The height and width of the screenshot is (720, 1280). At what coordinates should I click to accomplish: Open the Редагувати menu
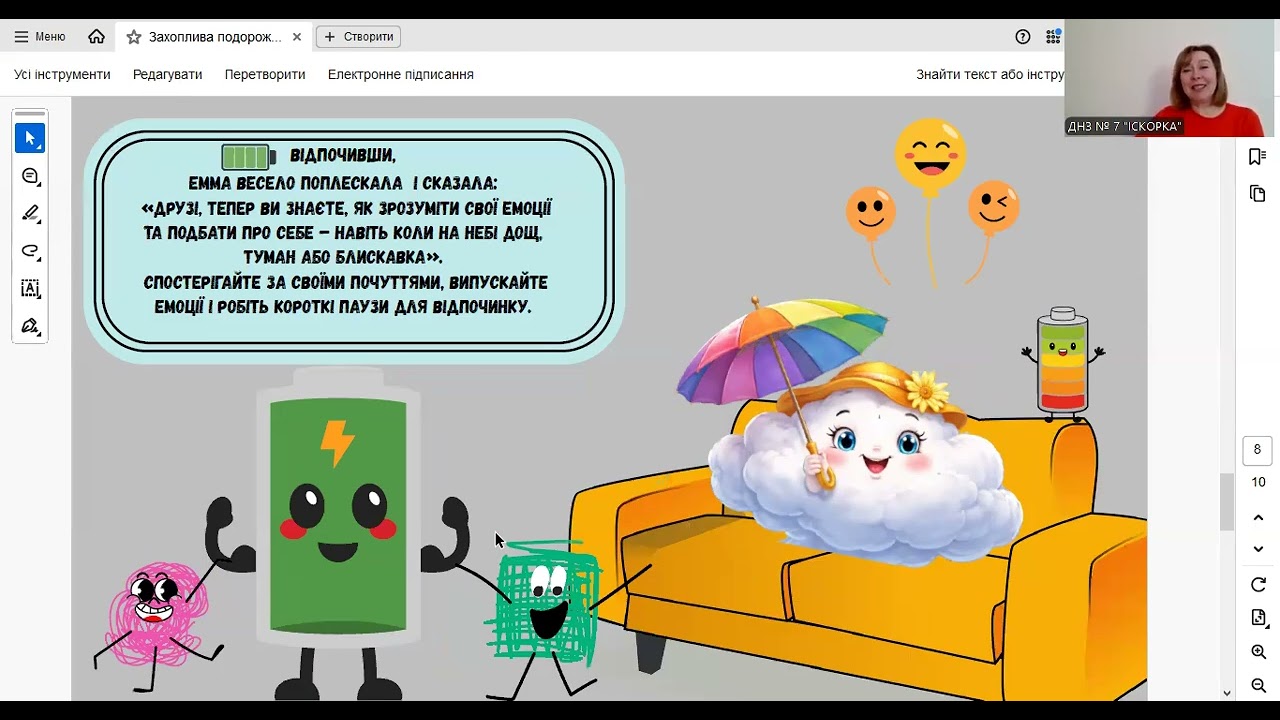click(167, 75)
